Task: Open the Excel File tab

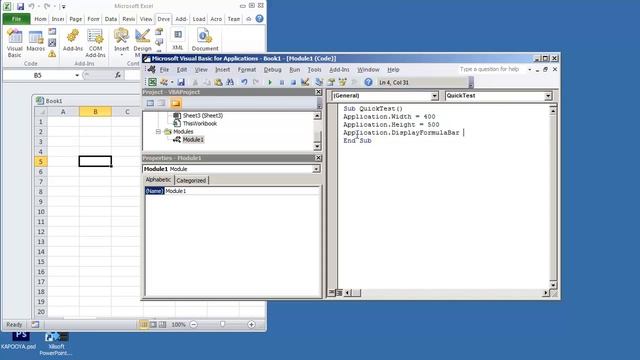Action: click(16, 19)
